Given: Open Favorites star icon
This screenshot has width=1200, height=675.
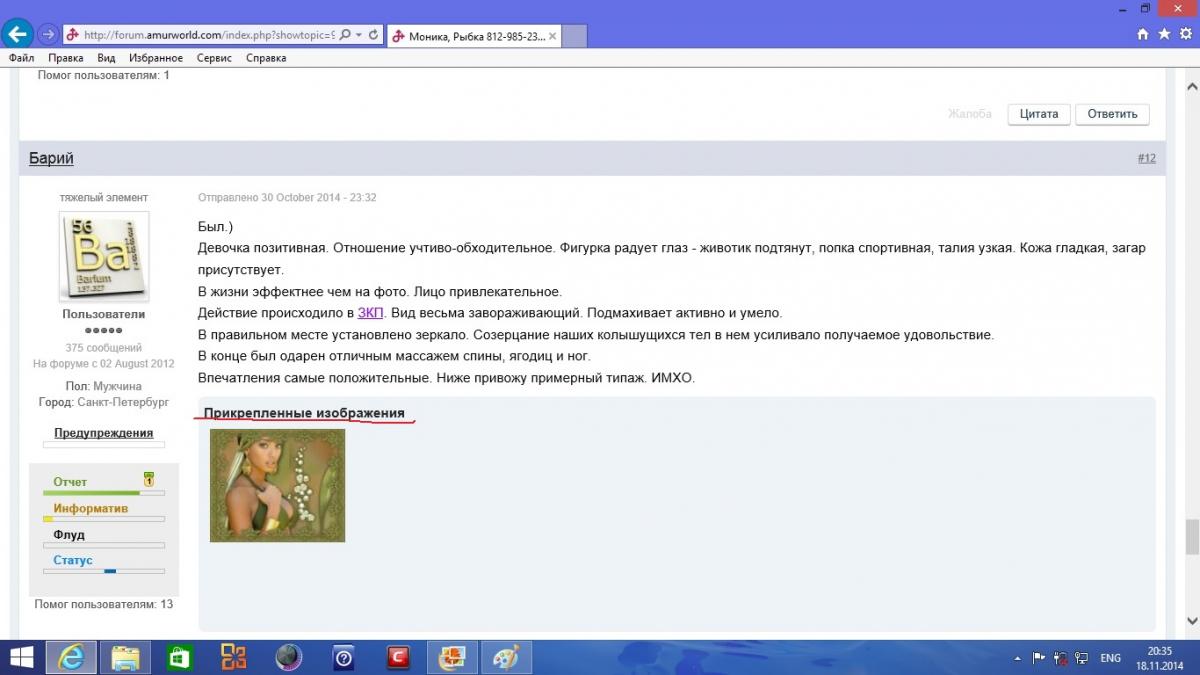Looking at the screenshot, I should [1163, 34].
